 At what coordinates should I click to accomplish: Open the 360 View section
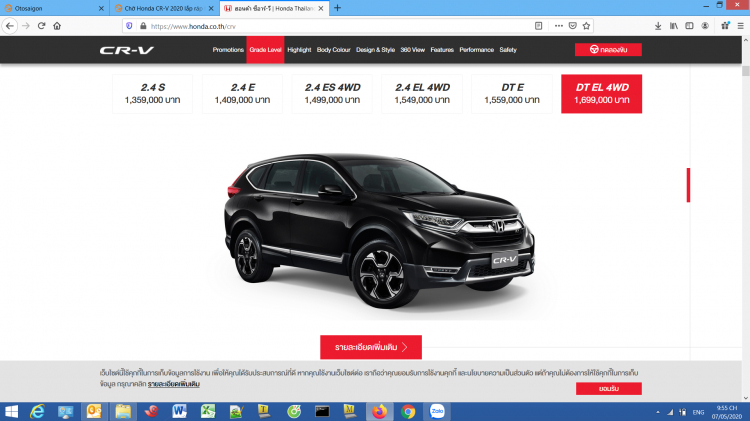point(413,50)
